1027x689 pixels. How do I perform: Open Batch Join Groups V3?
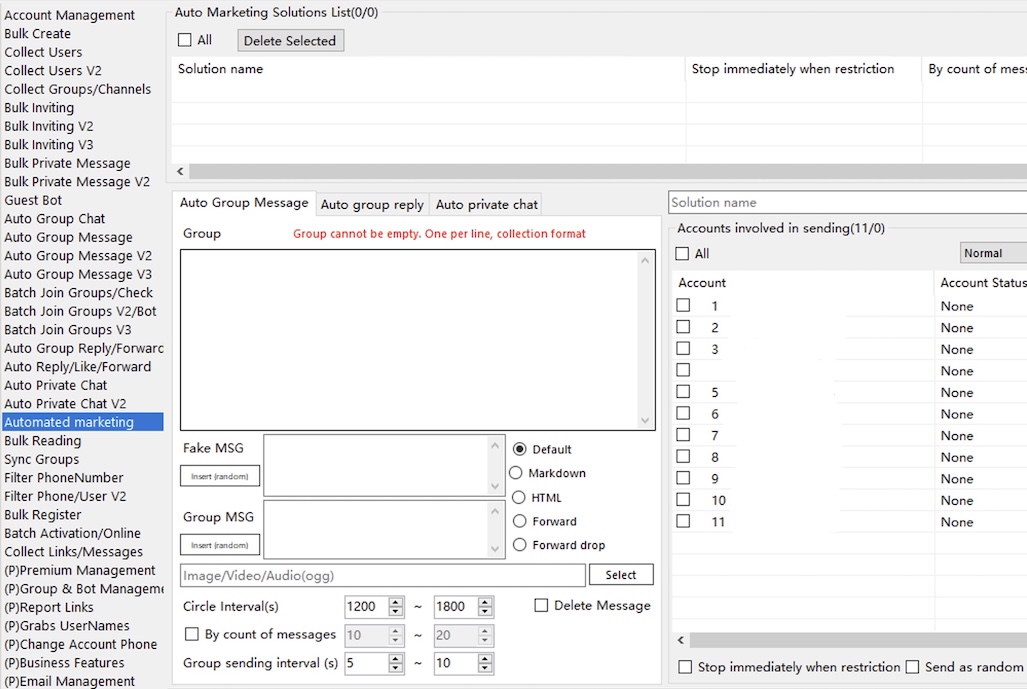(67, 330)
